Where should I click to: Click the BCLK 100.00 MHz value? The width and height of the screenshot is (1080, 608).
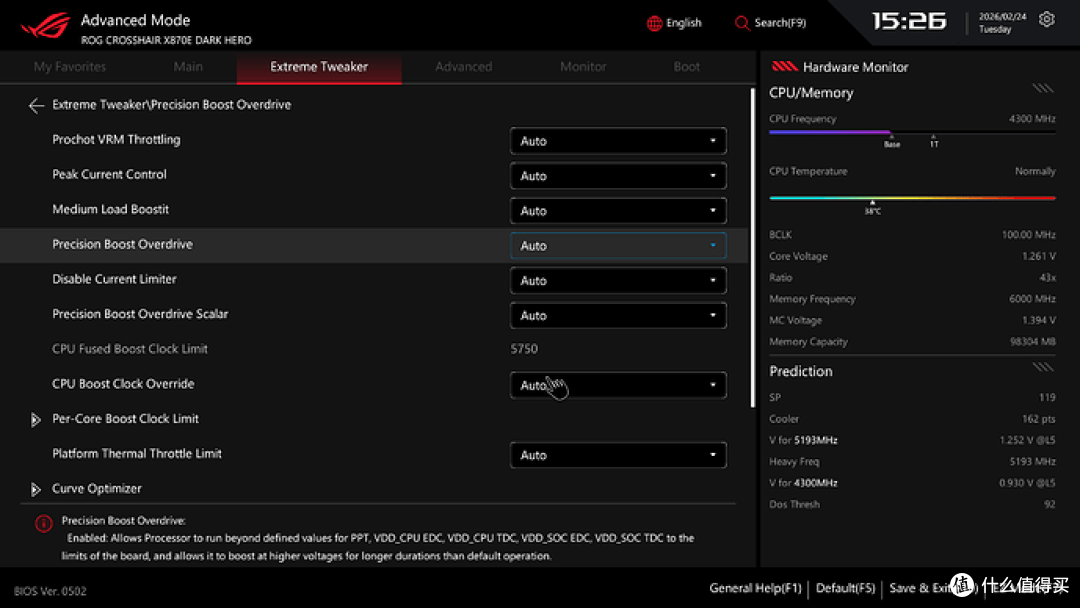[1028, 235]
